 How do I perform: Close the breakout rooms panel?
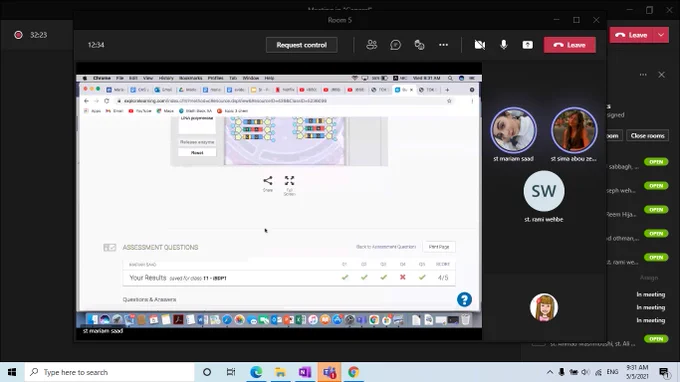click(x=661, y=75)
